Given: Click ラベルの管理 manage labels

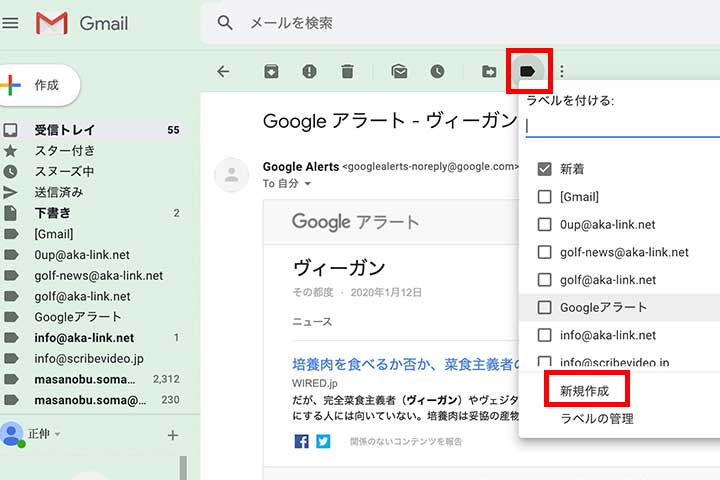Looking at the screenshot, I should coord(597,418).
